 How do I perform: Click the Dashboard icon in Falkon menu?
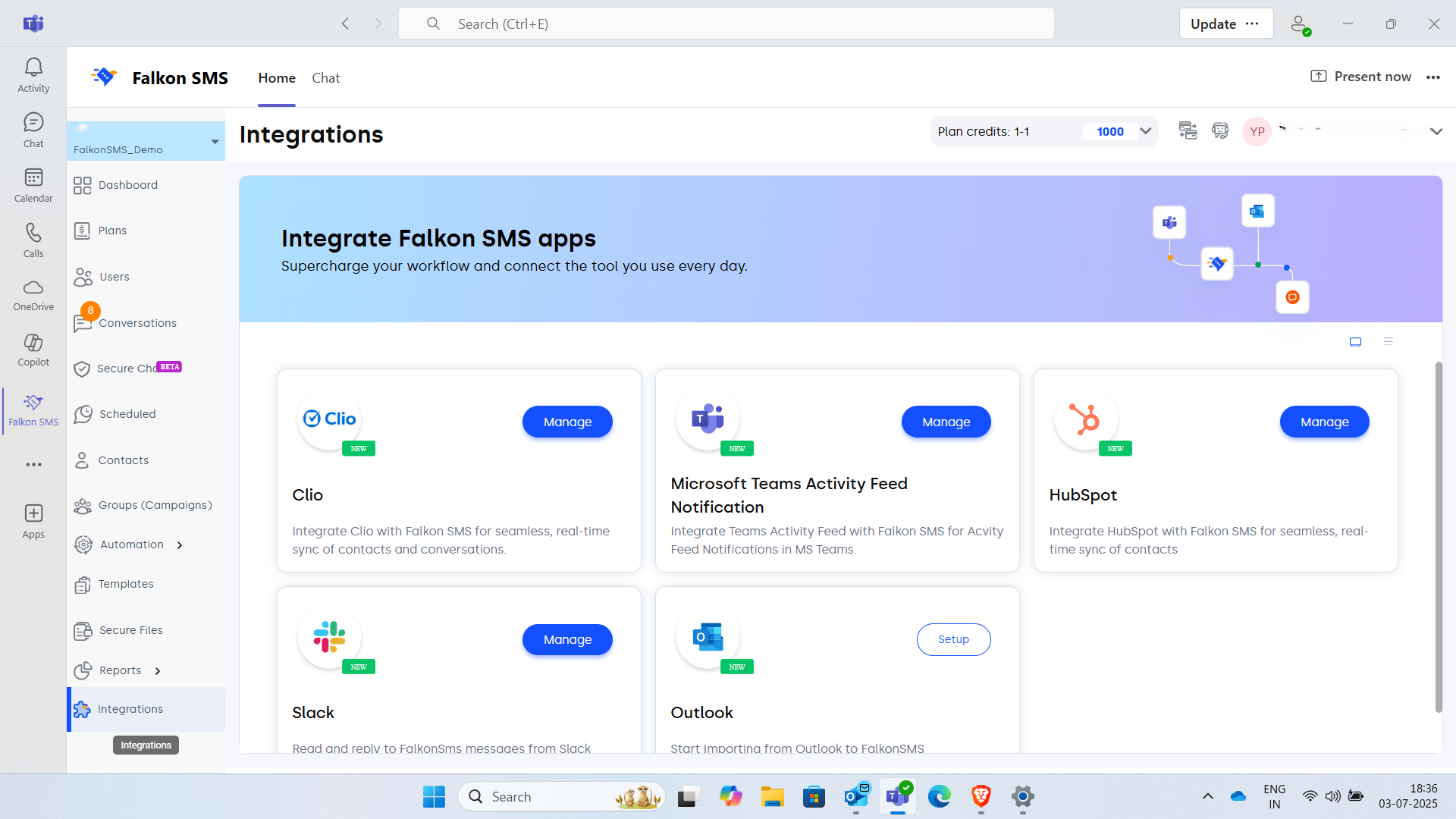[x=82, y=185]
